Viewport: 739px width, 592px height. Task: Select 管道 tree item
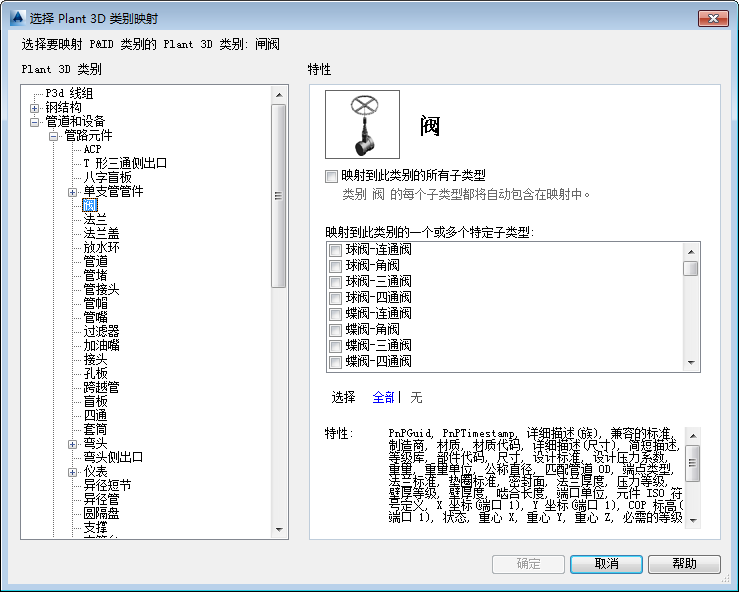[x=95, y=262]
